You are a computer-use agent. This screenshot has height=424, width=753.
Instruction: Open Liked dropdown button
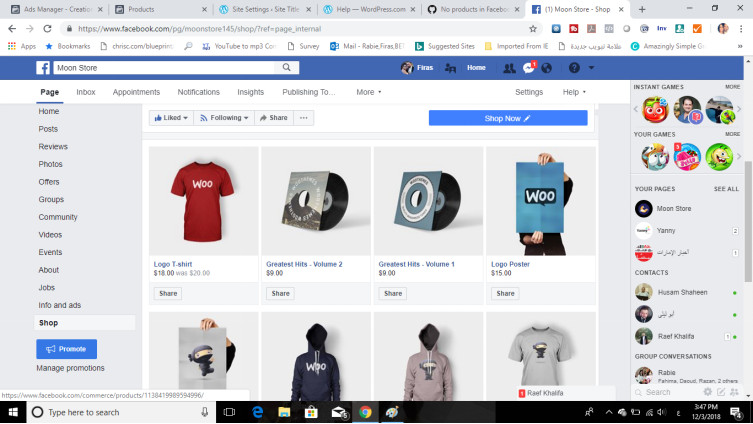click(x=171, y=118)
